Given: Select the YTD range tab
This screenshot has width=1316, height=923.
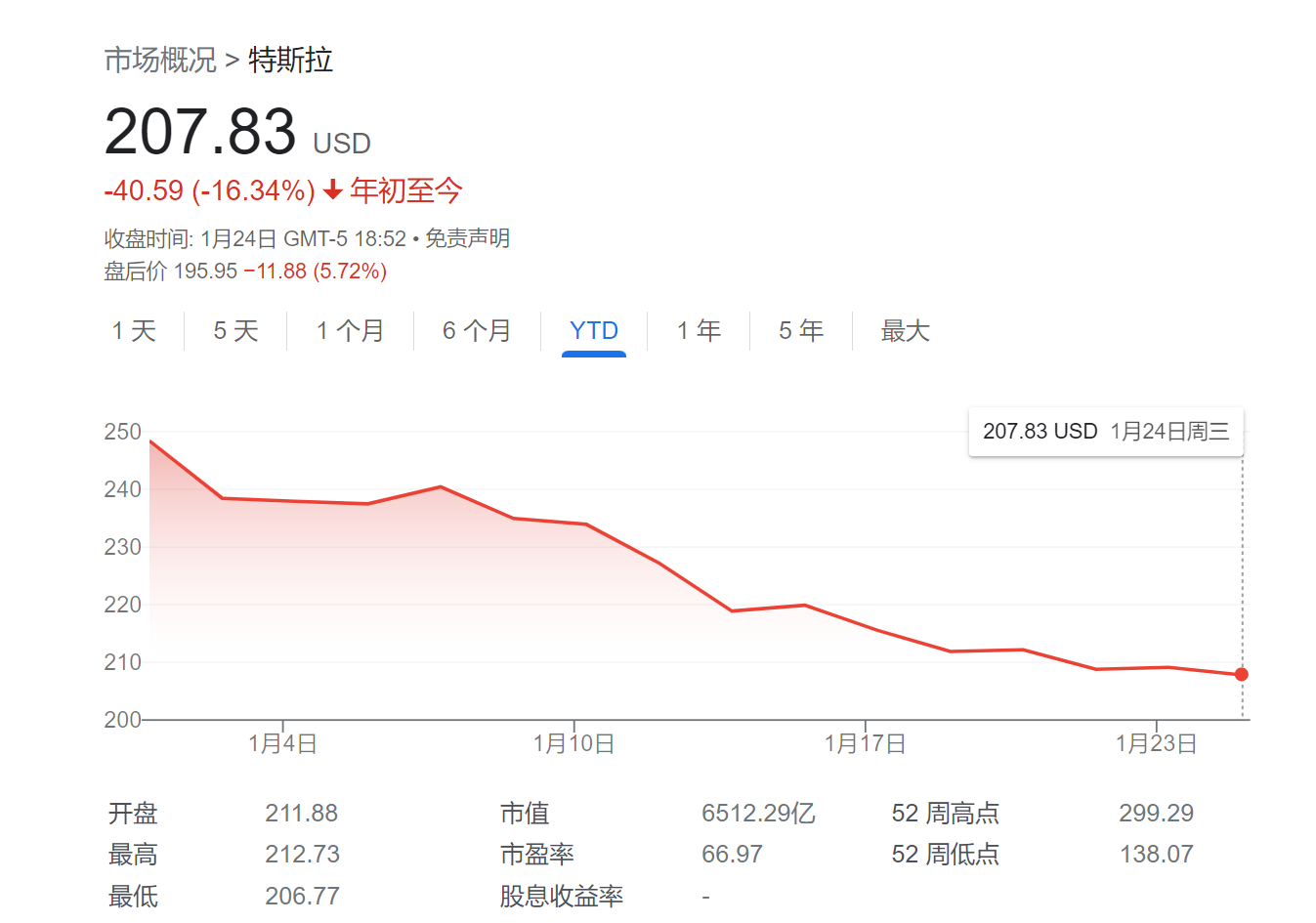Looking at the screenshot, I should point(594,331).
